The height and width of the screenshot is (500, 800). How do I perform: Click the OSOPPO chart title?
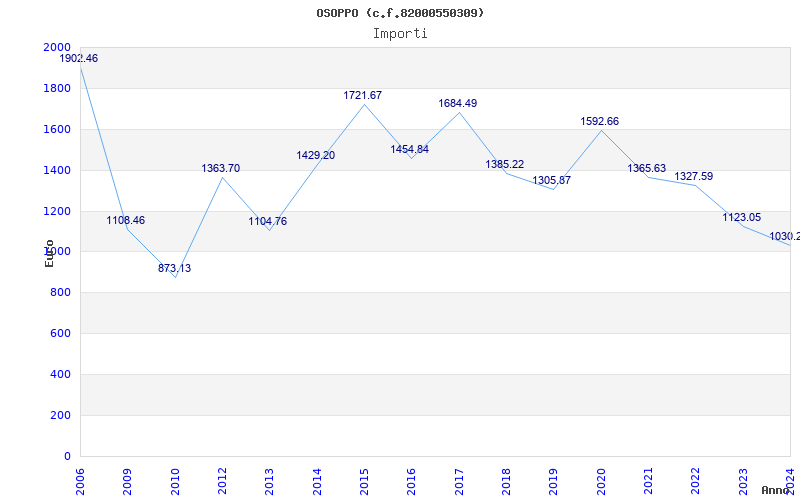point(400,13)
